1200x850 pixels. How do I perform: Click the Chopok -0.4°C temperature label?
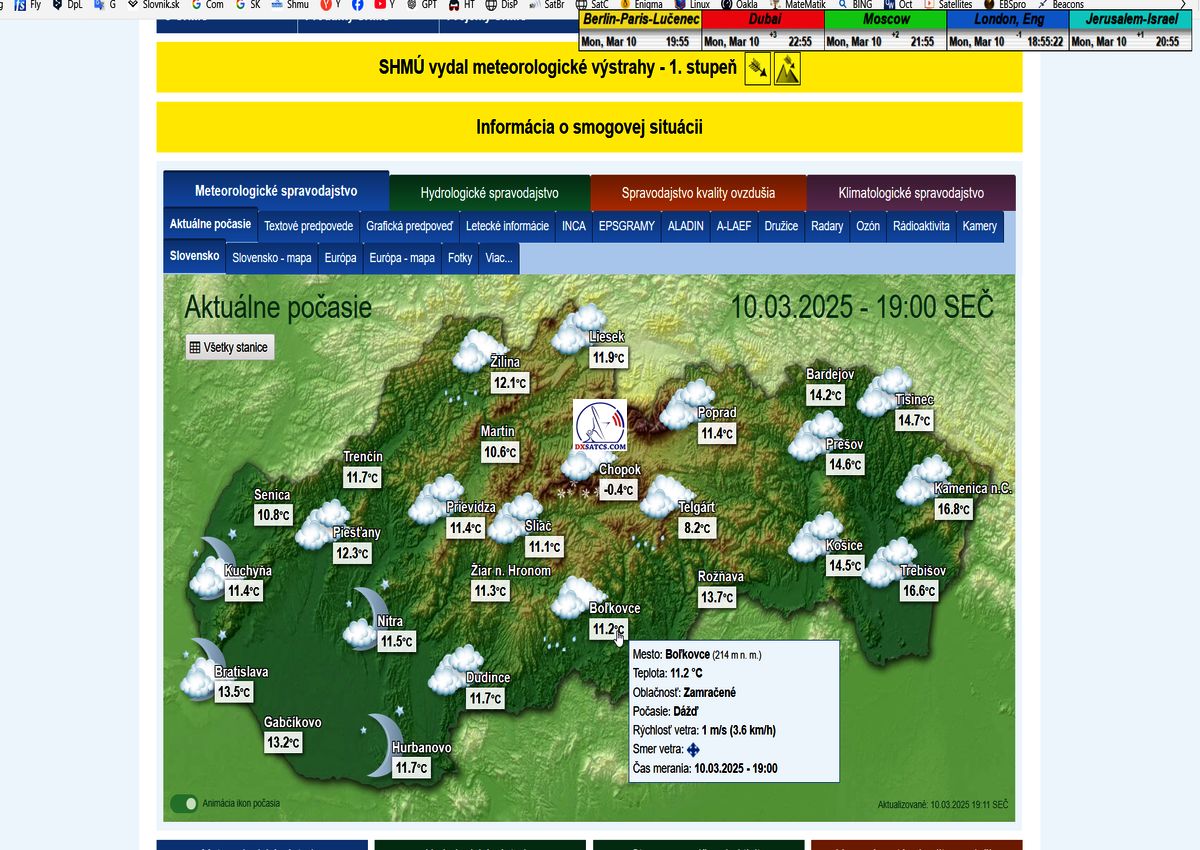(617, 490)
